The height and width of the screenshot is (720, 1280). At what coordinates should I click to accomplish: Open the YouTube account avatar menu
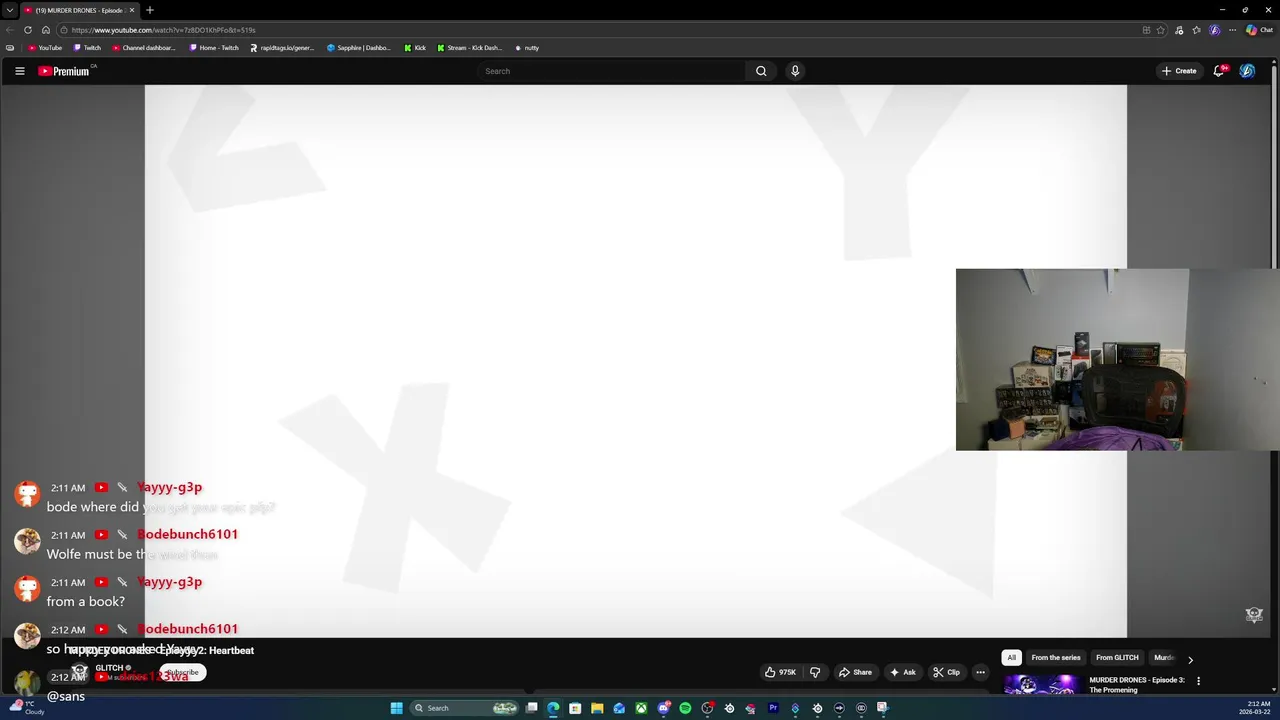[1247, 71]
